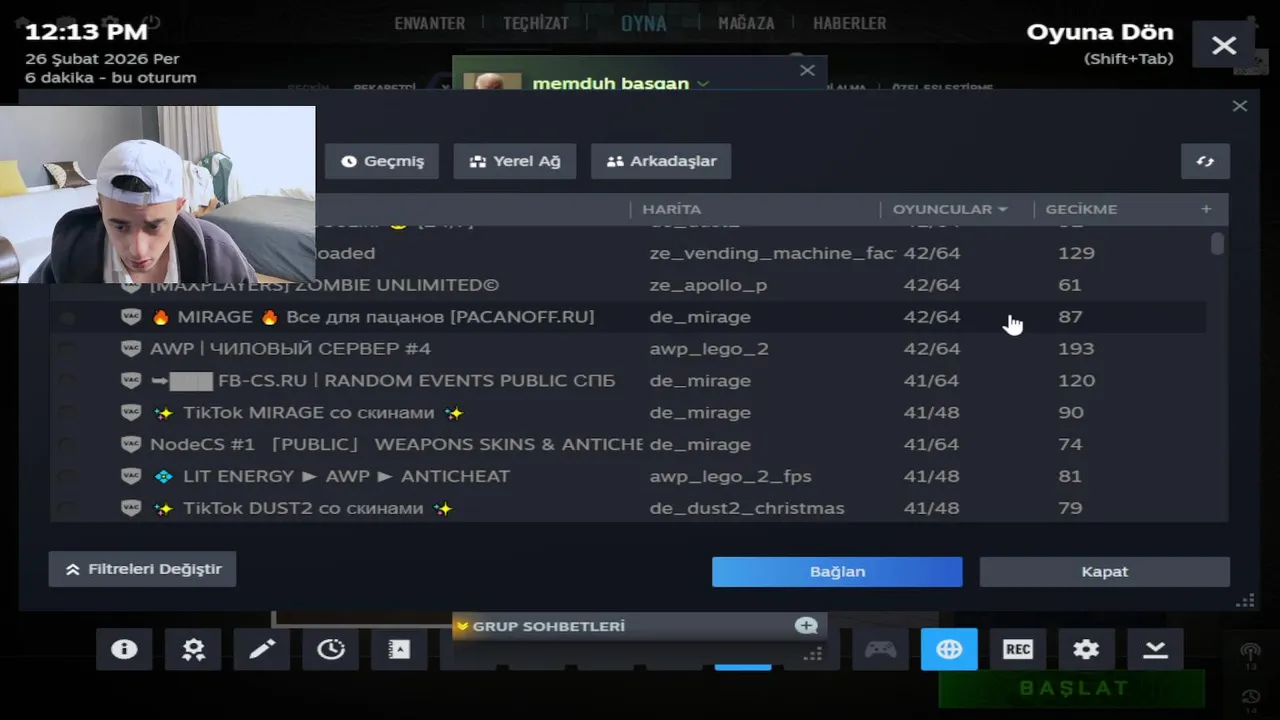Image resolution: width=1280 pixels, height=720 pixels.
Task: Add a column with the plus icon
Action: (1206, 209)
